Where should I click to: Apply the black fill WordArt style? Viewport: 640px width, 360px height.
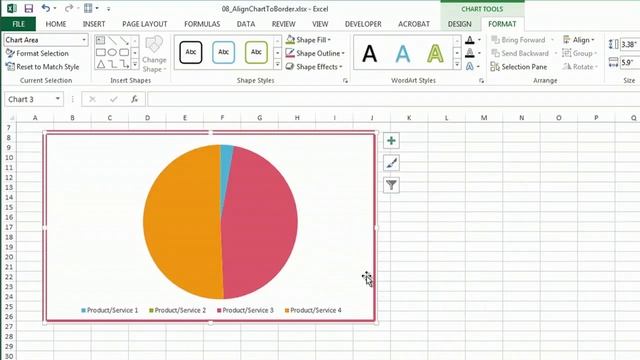click(x=370, y=53)
